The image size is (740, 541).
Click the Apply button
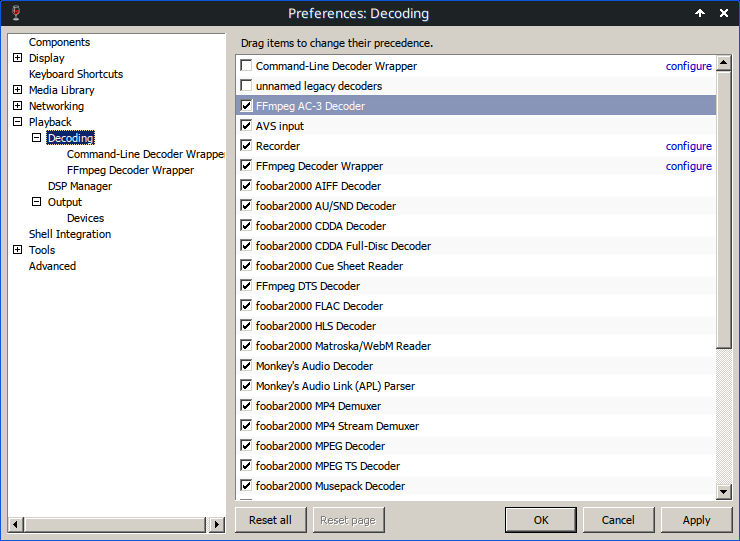click(696, 520)
